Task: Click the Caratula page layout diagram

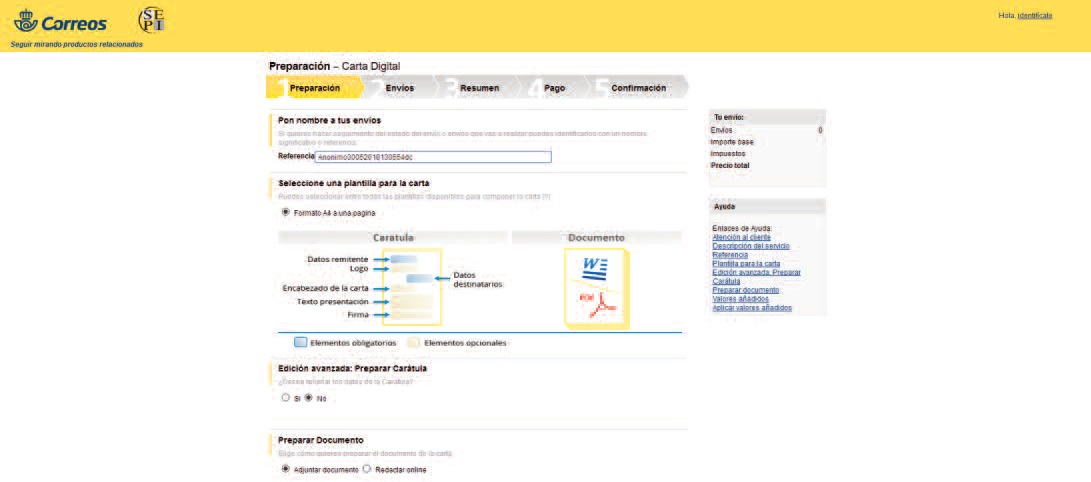Action: pos(411,288)
